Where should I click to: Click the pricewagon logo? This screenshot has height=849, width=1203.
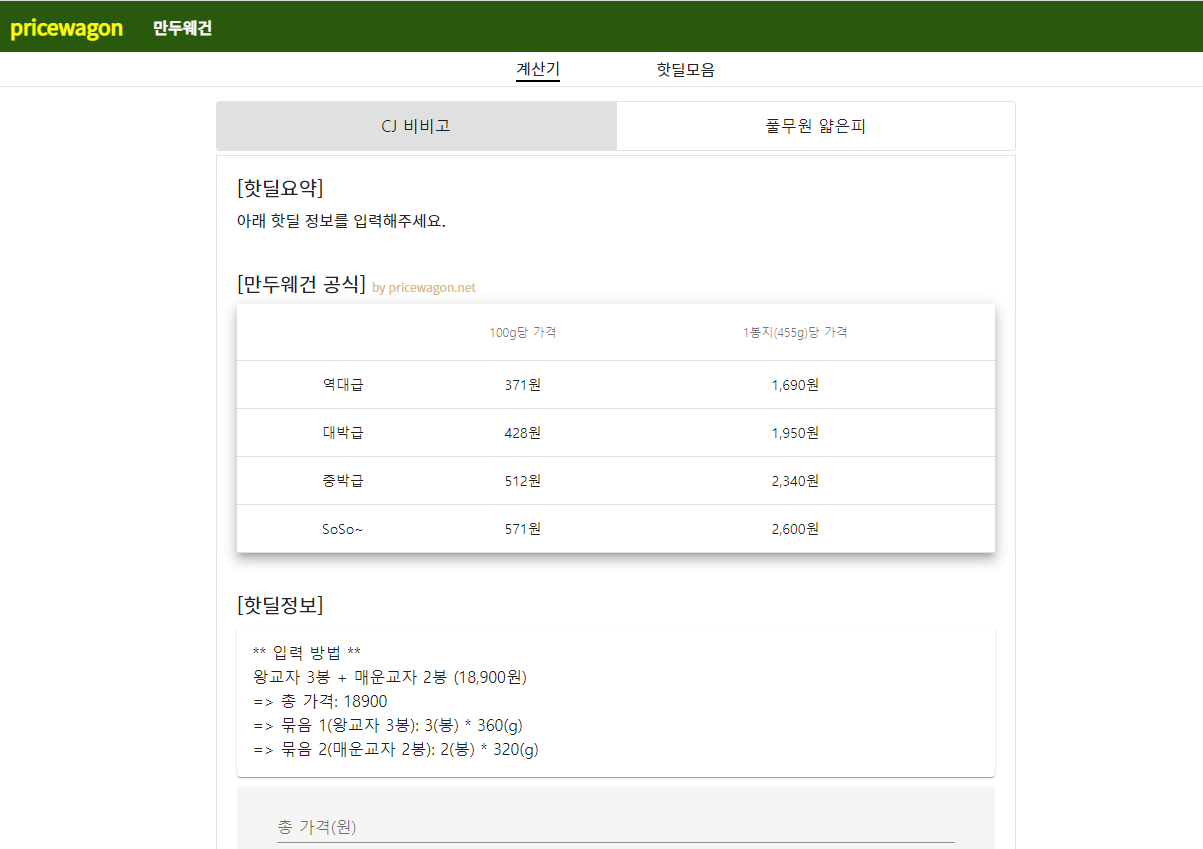click(66, 28)
